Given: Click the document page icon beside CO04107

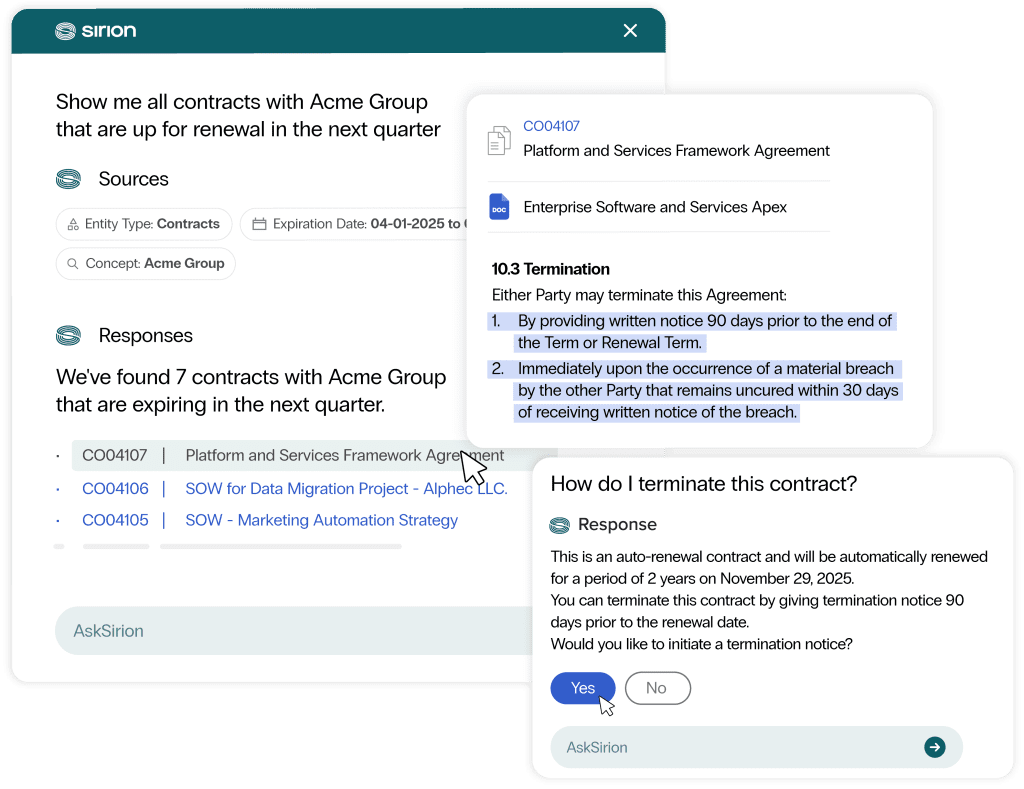Looking at the screenshot, I should click(x=499, y=140).
